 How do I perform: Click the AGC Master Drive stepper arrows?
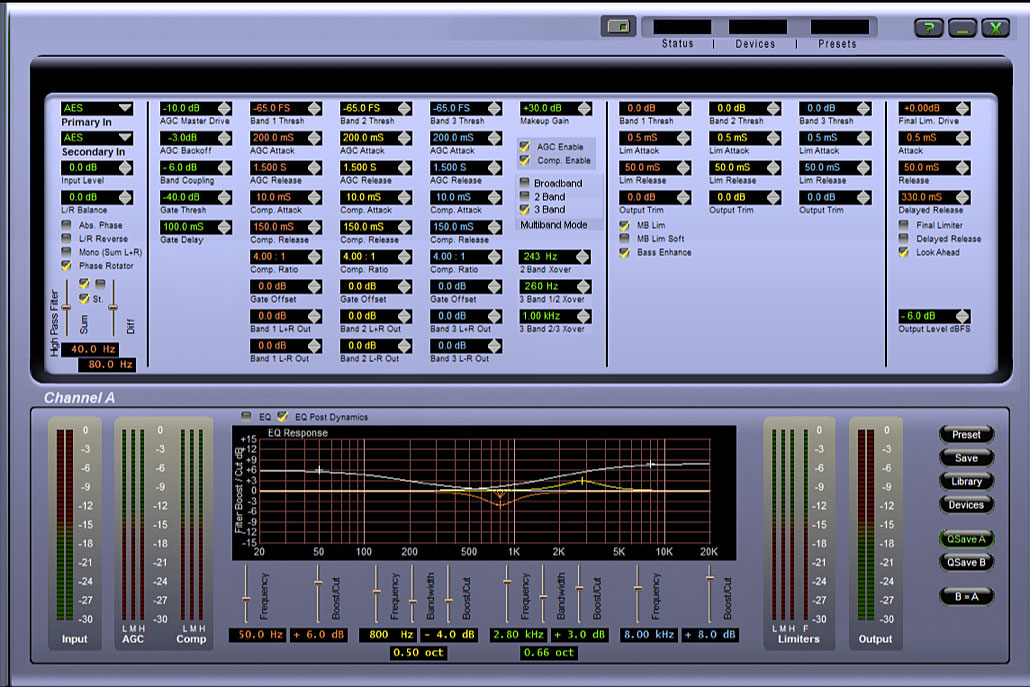click(224, 108)
